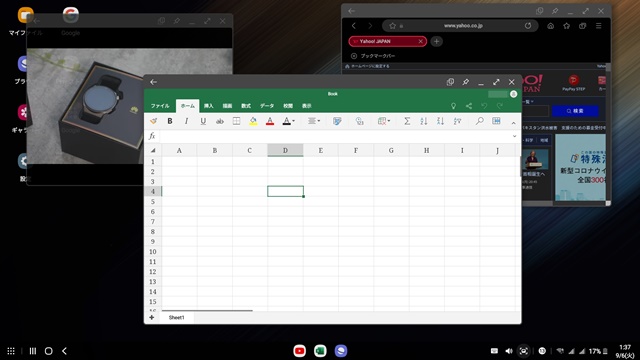This screenshot has height=360, width=640.
Task: Click the merge cells icon in Excel
Action: click(x=359, y=121)
